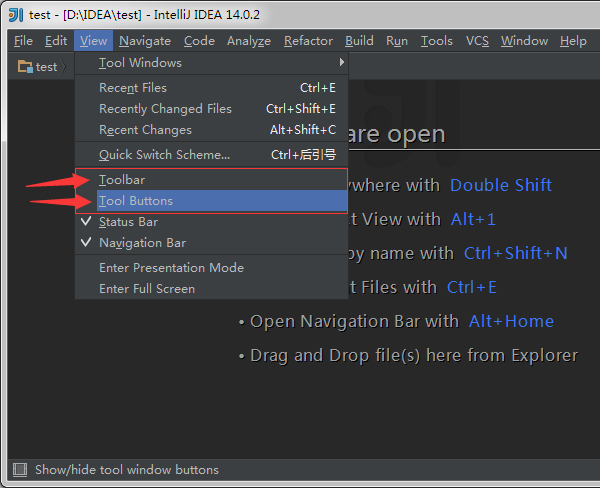Select Recent Files from View menu
The width and height of the screenshot is (600, 488).
coord(211,88)
